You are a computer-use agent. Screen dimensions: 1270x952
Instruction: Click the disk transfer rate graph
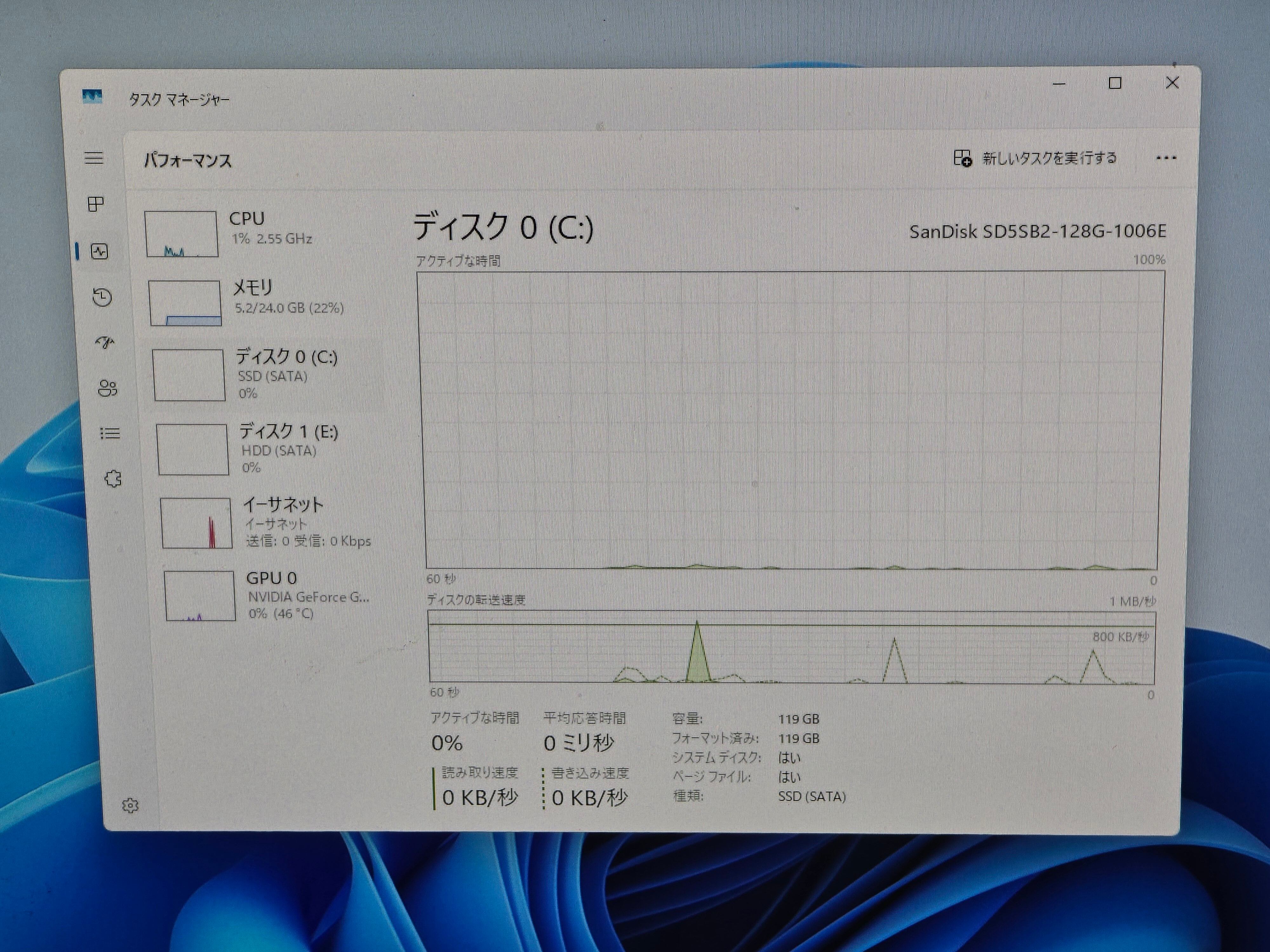point(791,647)
